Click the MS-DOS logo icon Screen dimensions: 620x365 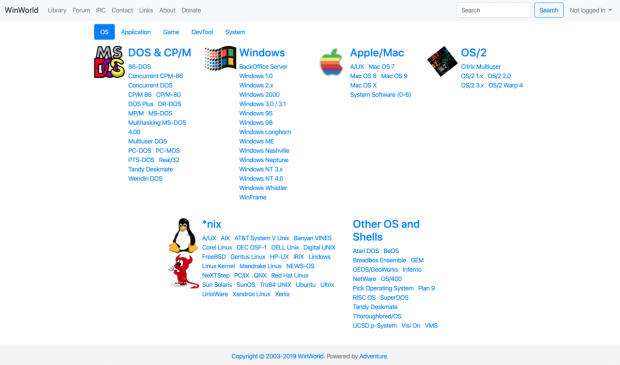coord(110,62)
